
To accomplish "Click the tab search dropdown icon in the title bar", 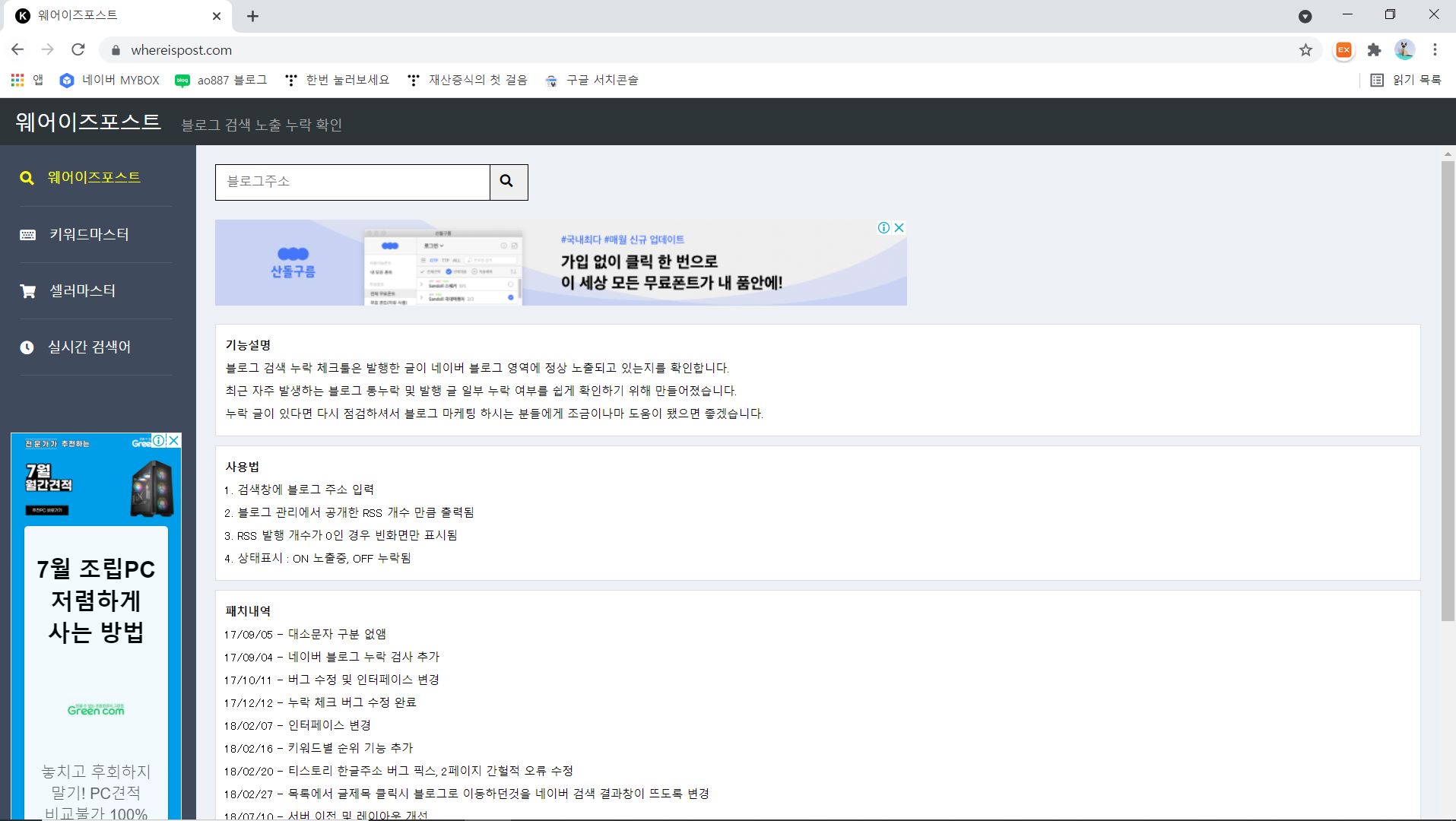I will pyautogui.click(x=1305, y=16).
